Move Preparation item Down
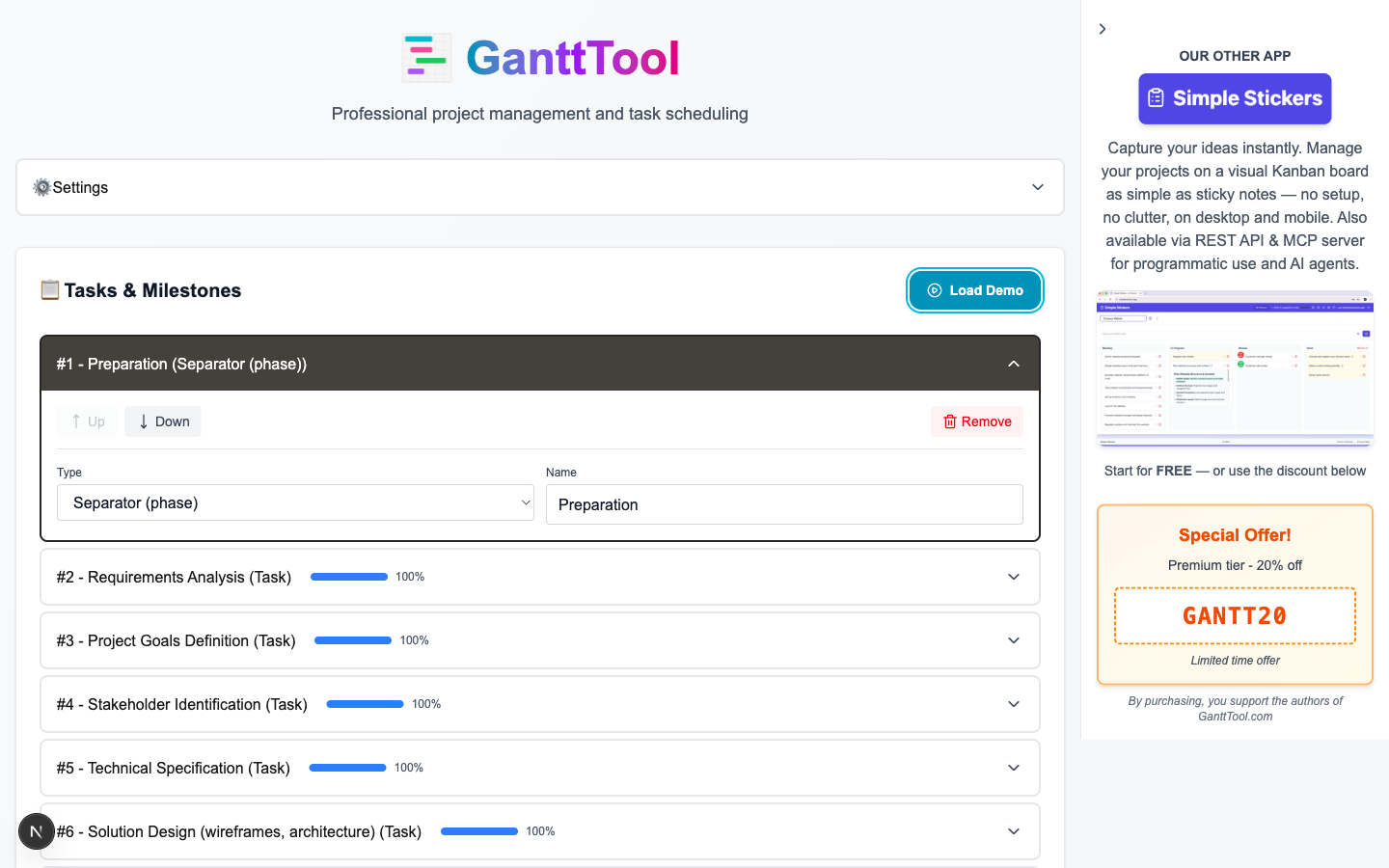1389x868 pixels. [x=163, y=421]
